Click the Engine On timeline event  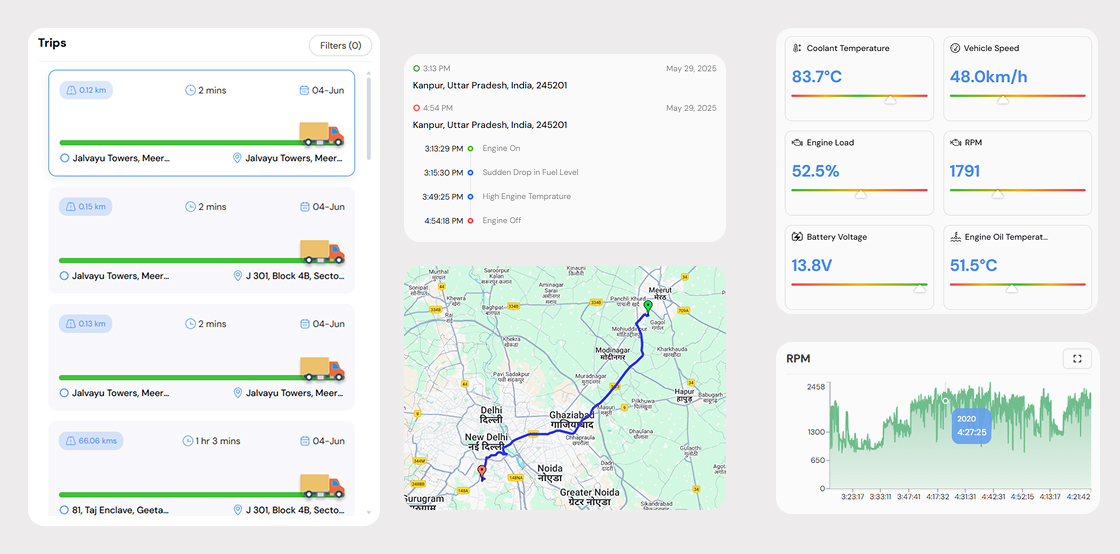[x=502, y=149]
